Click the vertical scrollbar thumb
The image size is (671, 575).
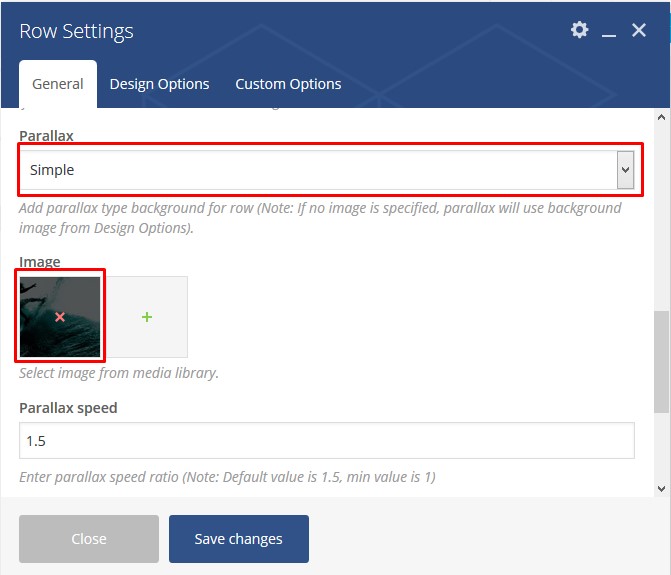(661, 362)
